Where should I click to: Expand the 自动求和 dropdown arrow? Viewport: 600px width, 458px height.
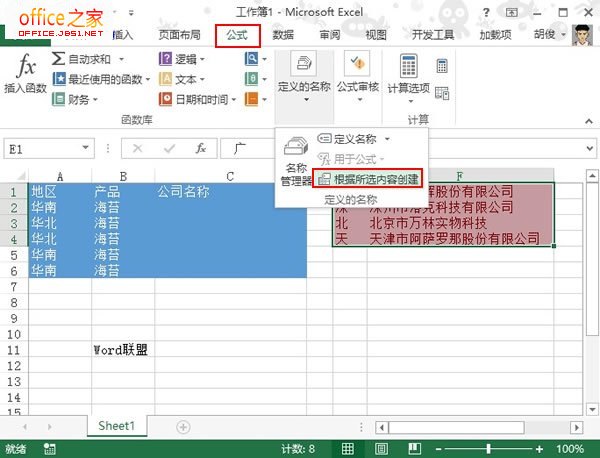(x=121, y=59)
